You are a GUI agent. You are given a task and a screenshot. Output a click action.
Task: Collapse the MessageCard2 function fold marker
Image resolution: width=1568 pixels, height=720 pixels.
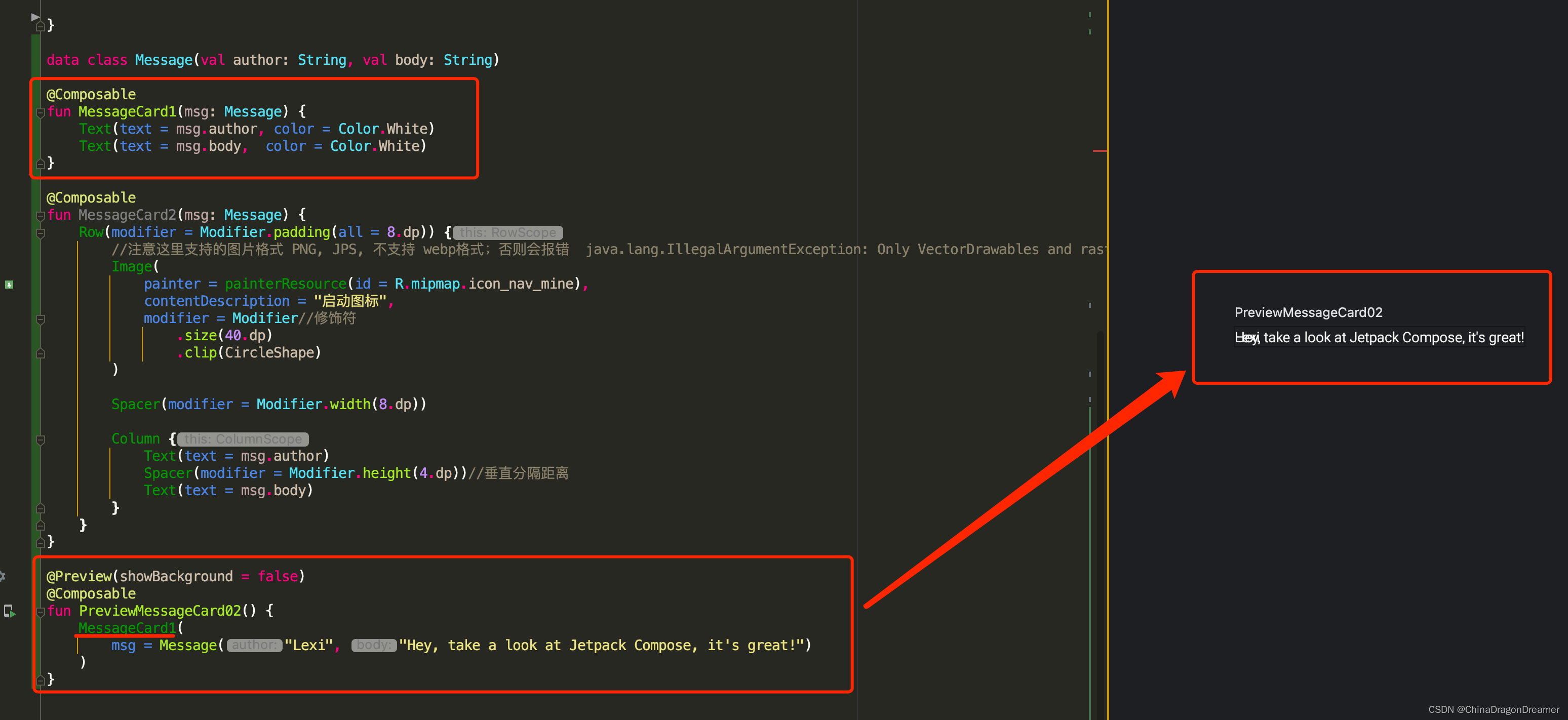pyautogui.click(x=41, y=216)
